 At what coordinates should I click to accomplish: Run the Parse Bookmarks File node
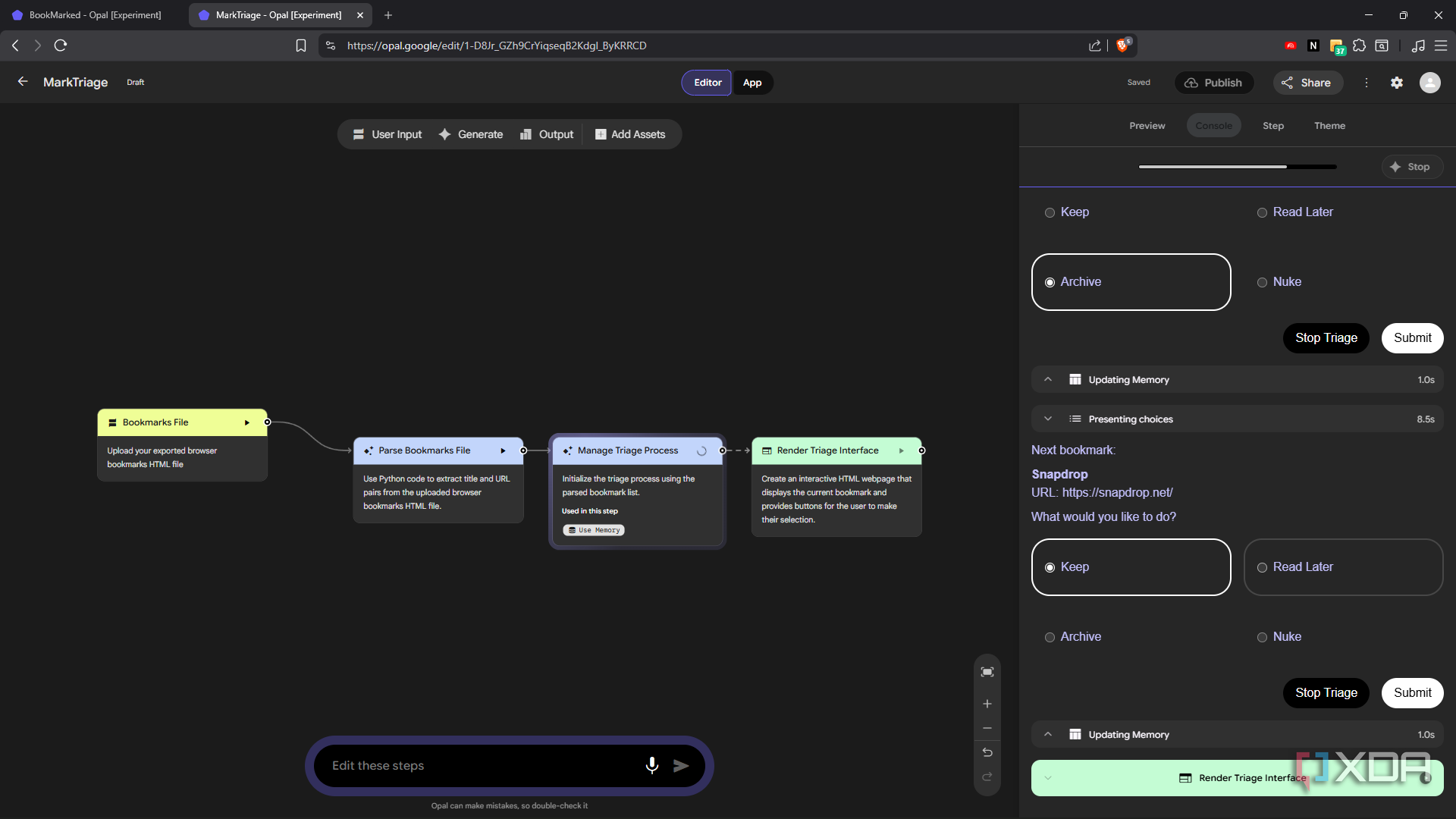point(503,450)
